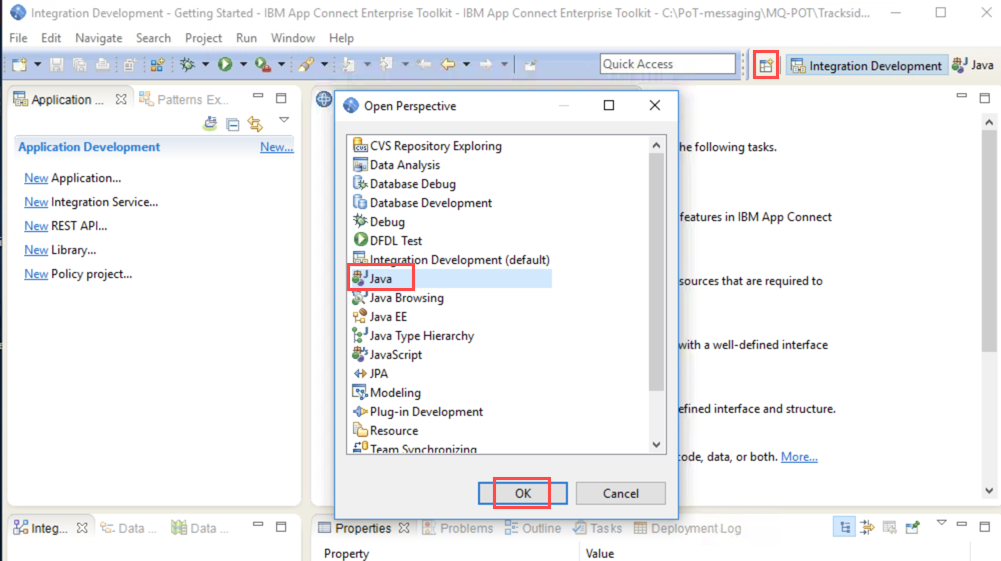Switch to the Integration Development perspective button
The image size is (1001, 561).
866,65
